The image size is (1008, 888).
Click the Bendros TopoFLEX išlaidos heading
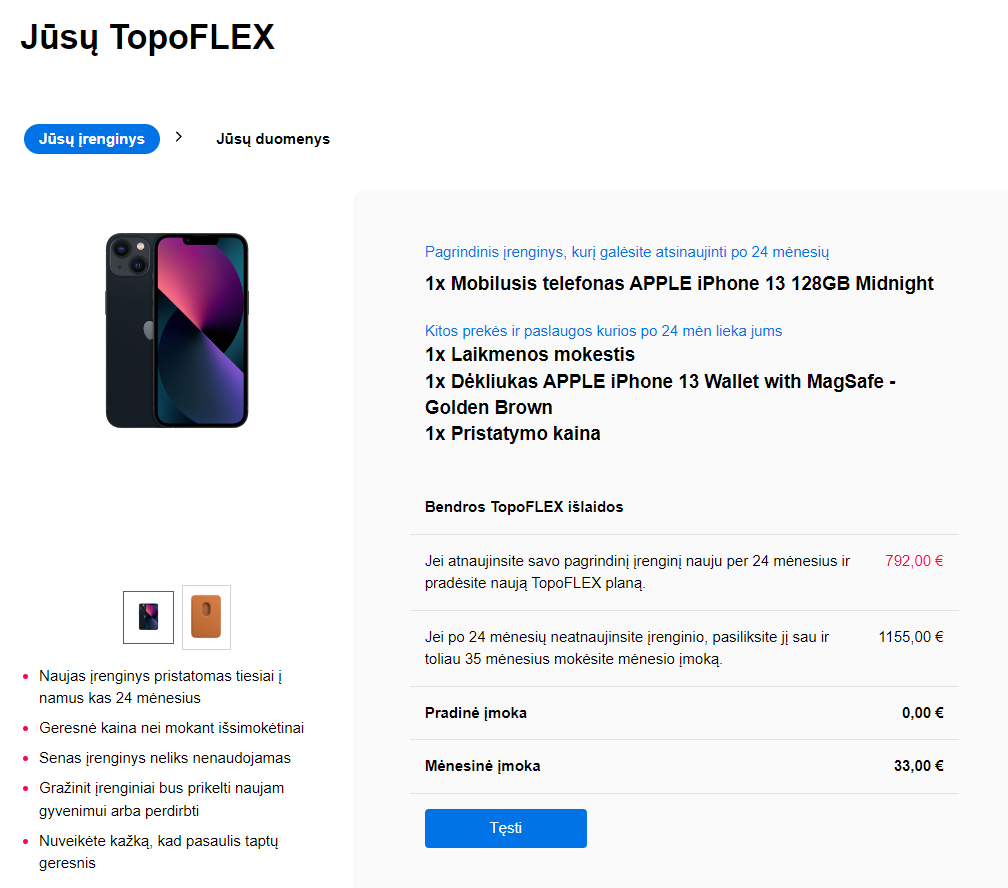(x=524, y=507)
